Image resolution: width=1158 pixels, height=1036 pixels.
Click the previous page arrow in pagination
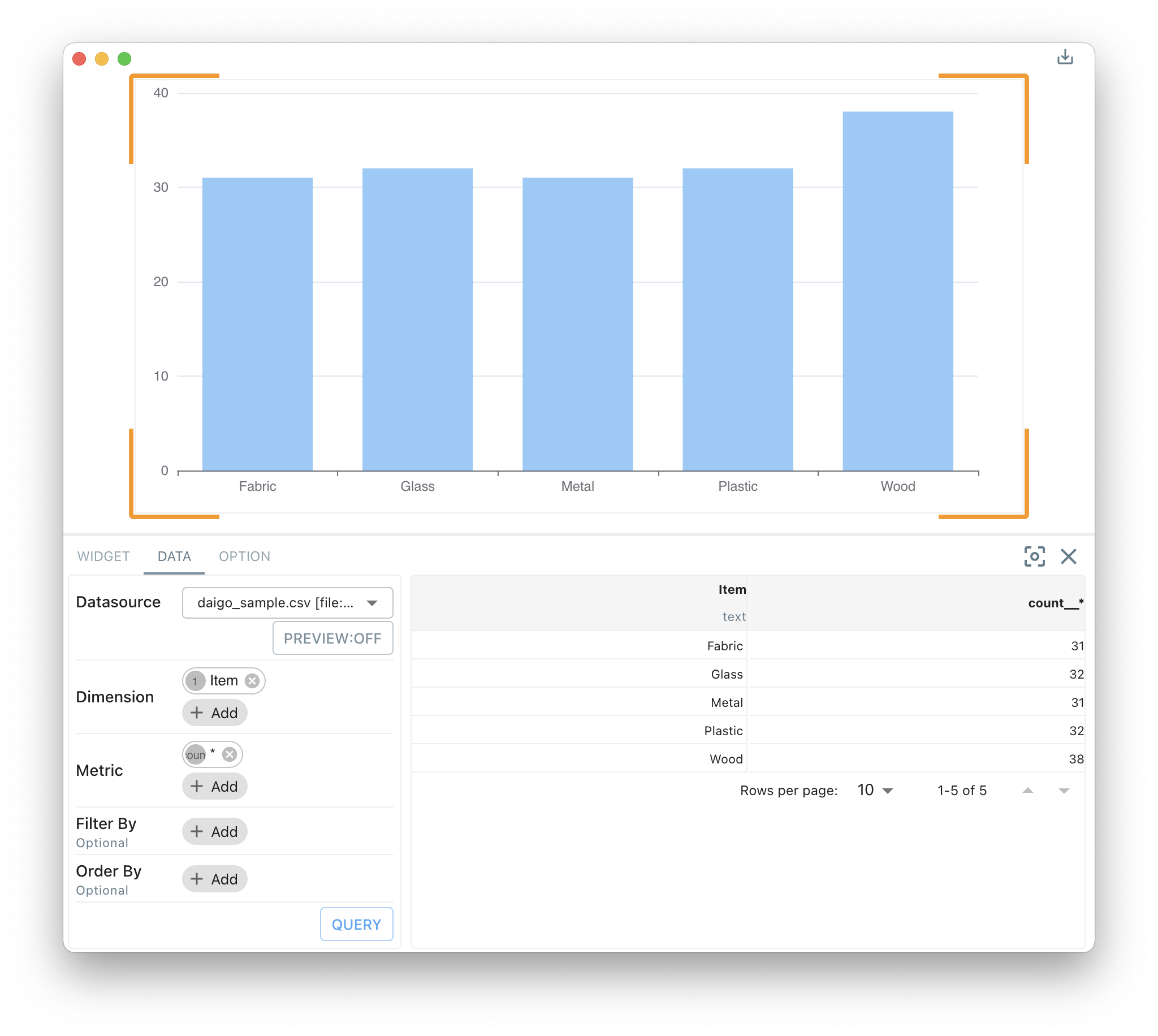click(1028, 790)
